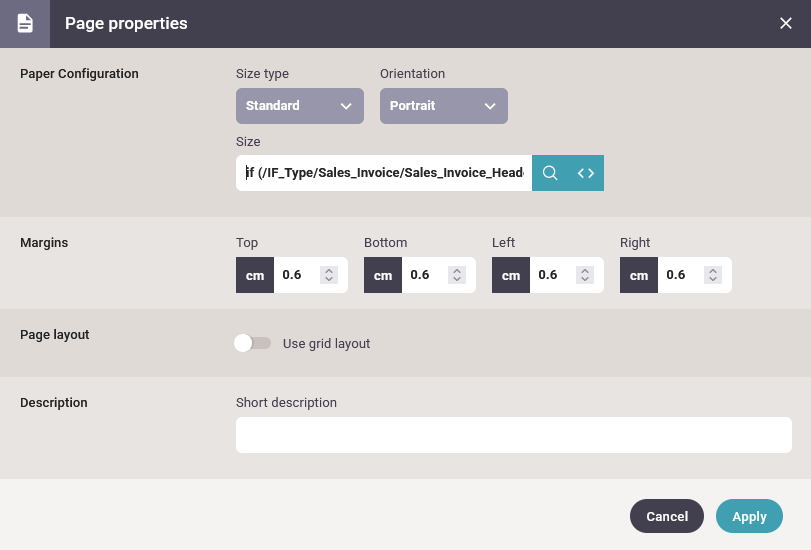Click the Top margin stepper arrows
The width and height of the screenshot is (811, 550).
coord(329,275)
